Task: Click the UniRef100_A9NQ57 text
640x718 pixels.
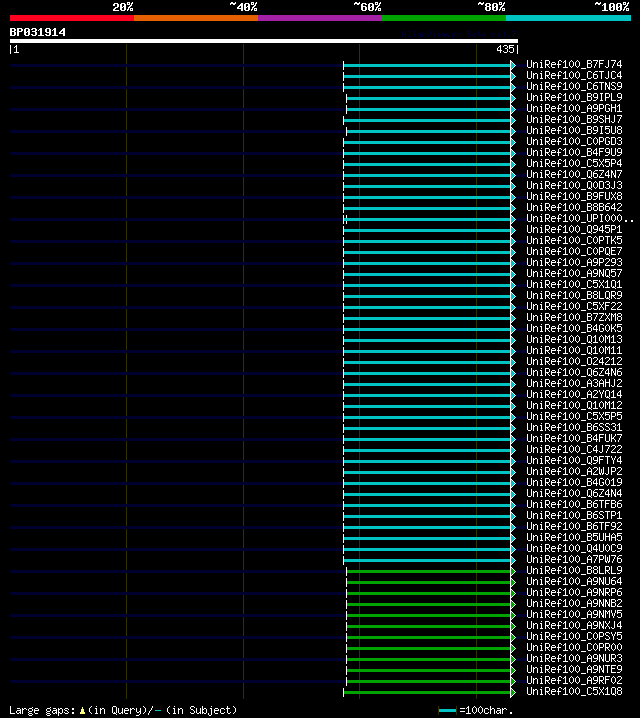Action: pos(574,273)
